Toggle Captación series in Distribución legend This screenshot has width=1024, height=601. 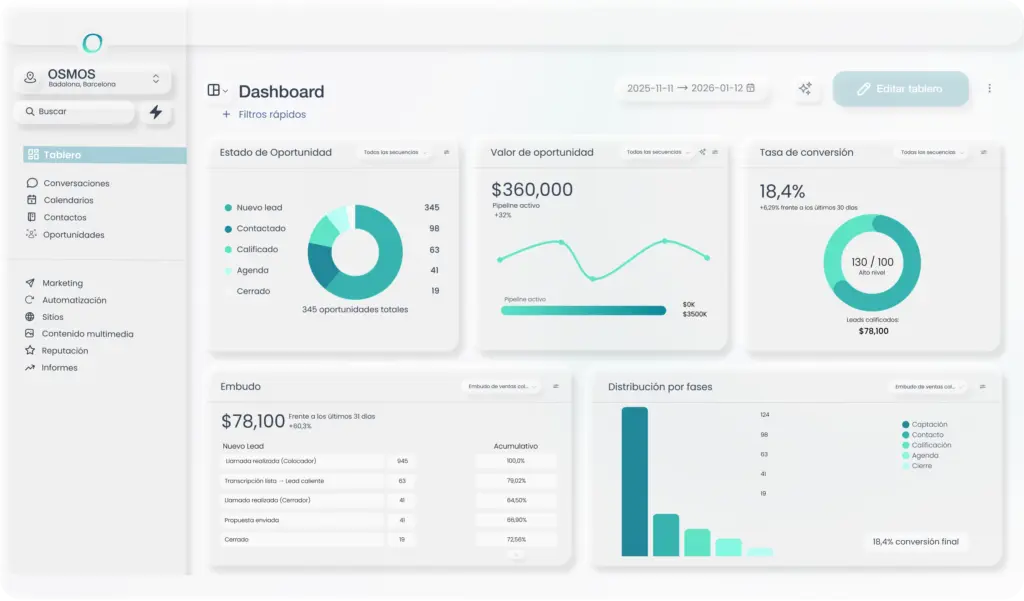point(928,425)
